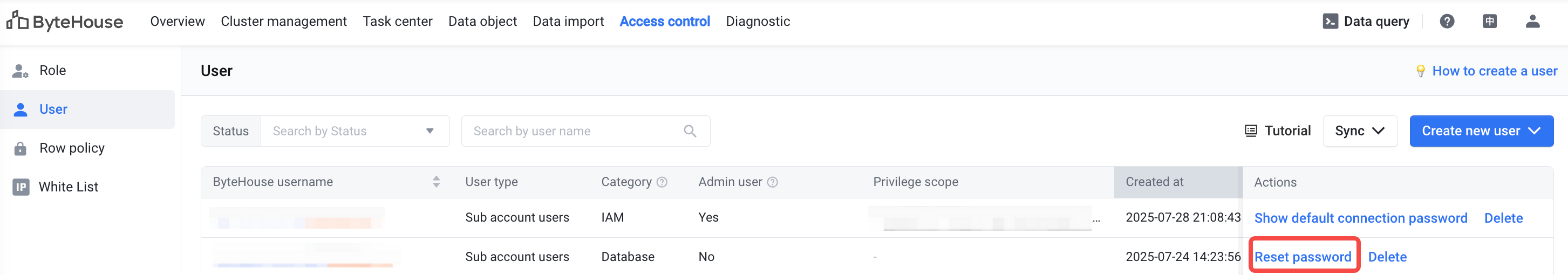The height and width of the screenshot is (275, 1568).
Task: Click the Data query terminal icon
Action: click(x=1330, y=21)
